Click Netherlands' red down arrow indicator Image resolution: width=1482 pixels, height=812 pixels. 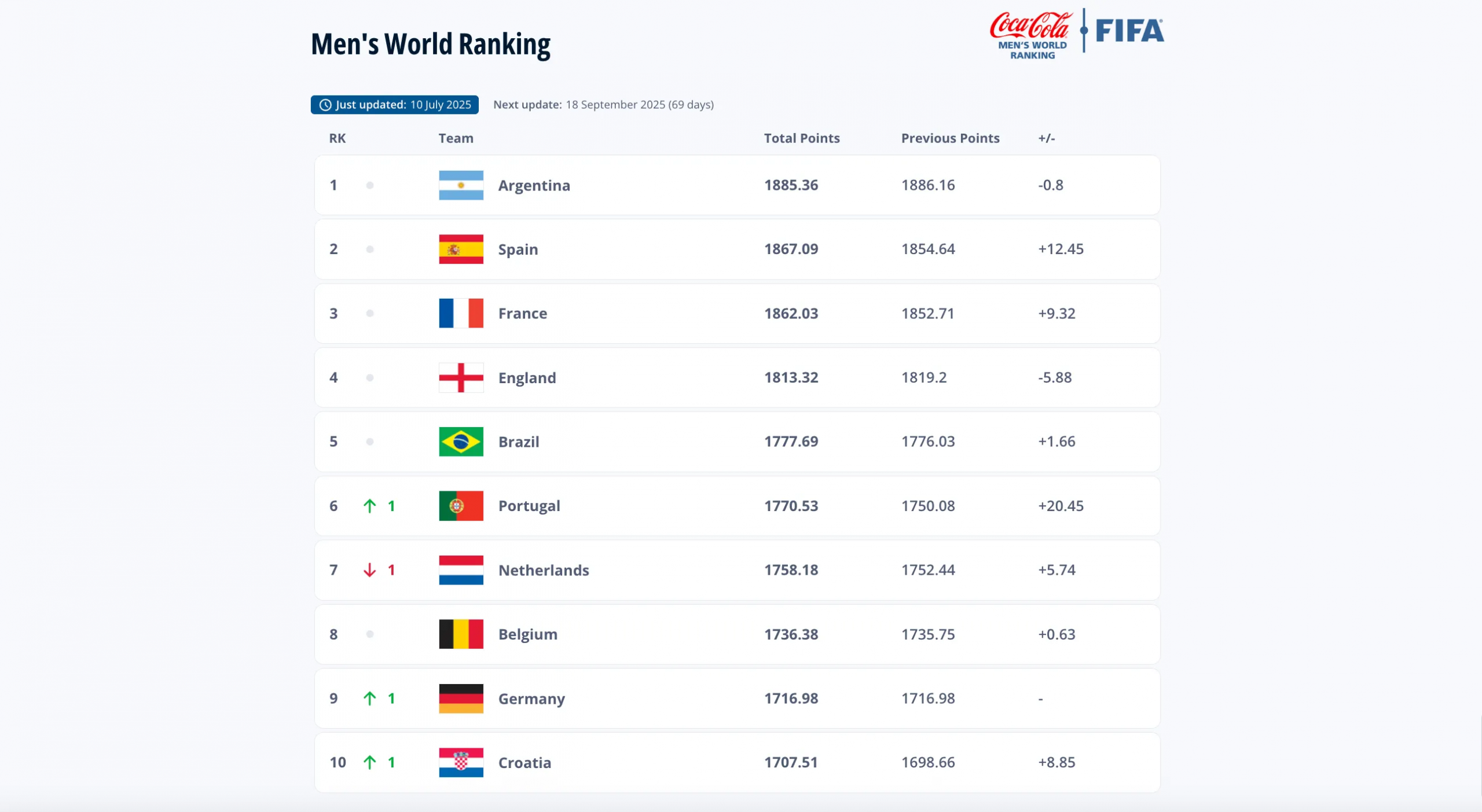tap(369, 570)
